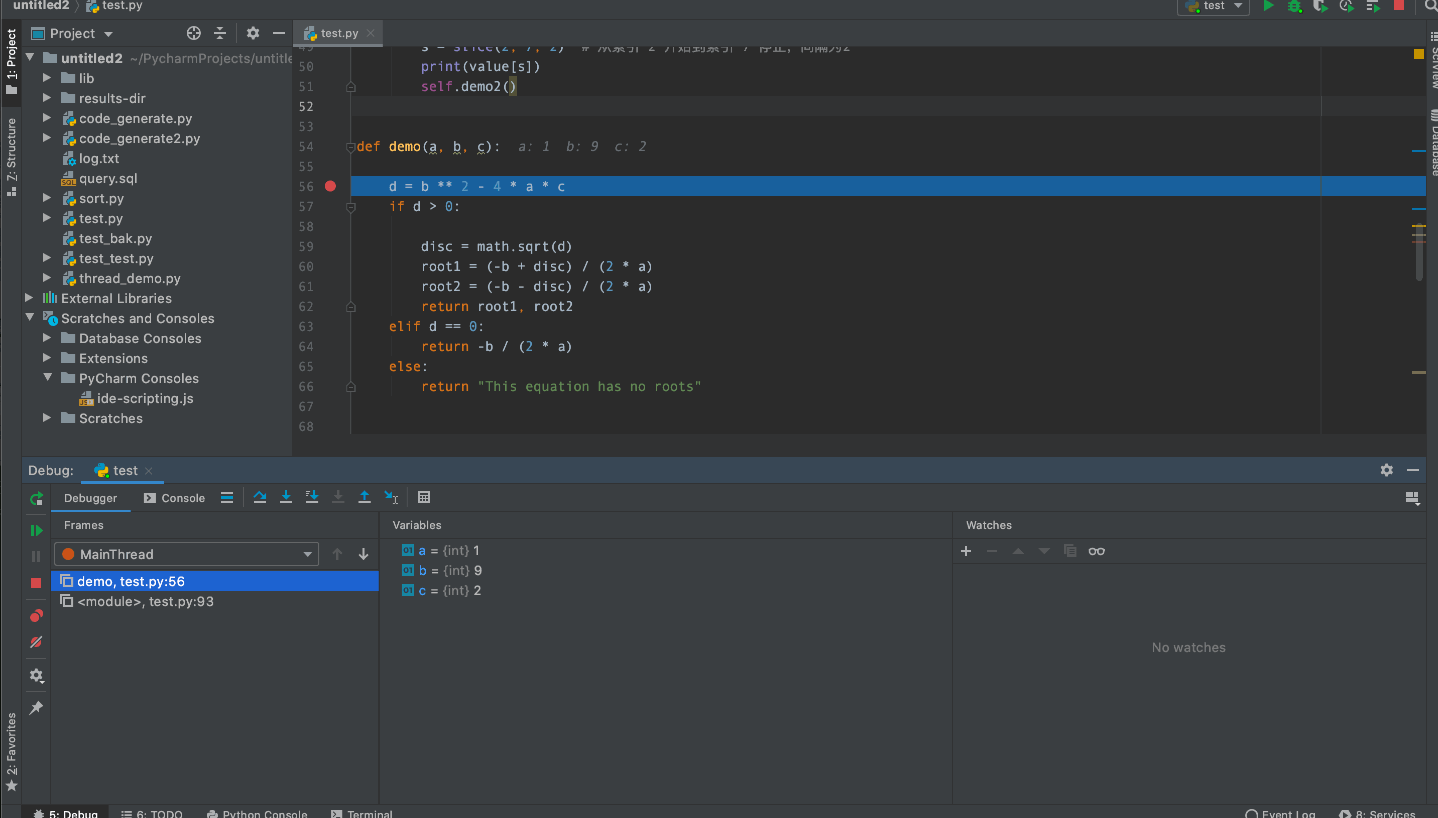Add new watch with plus
Screen dimensions: 1438x818
pos(966,551)
